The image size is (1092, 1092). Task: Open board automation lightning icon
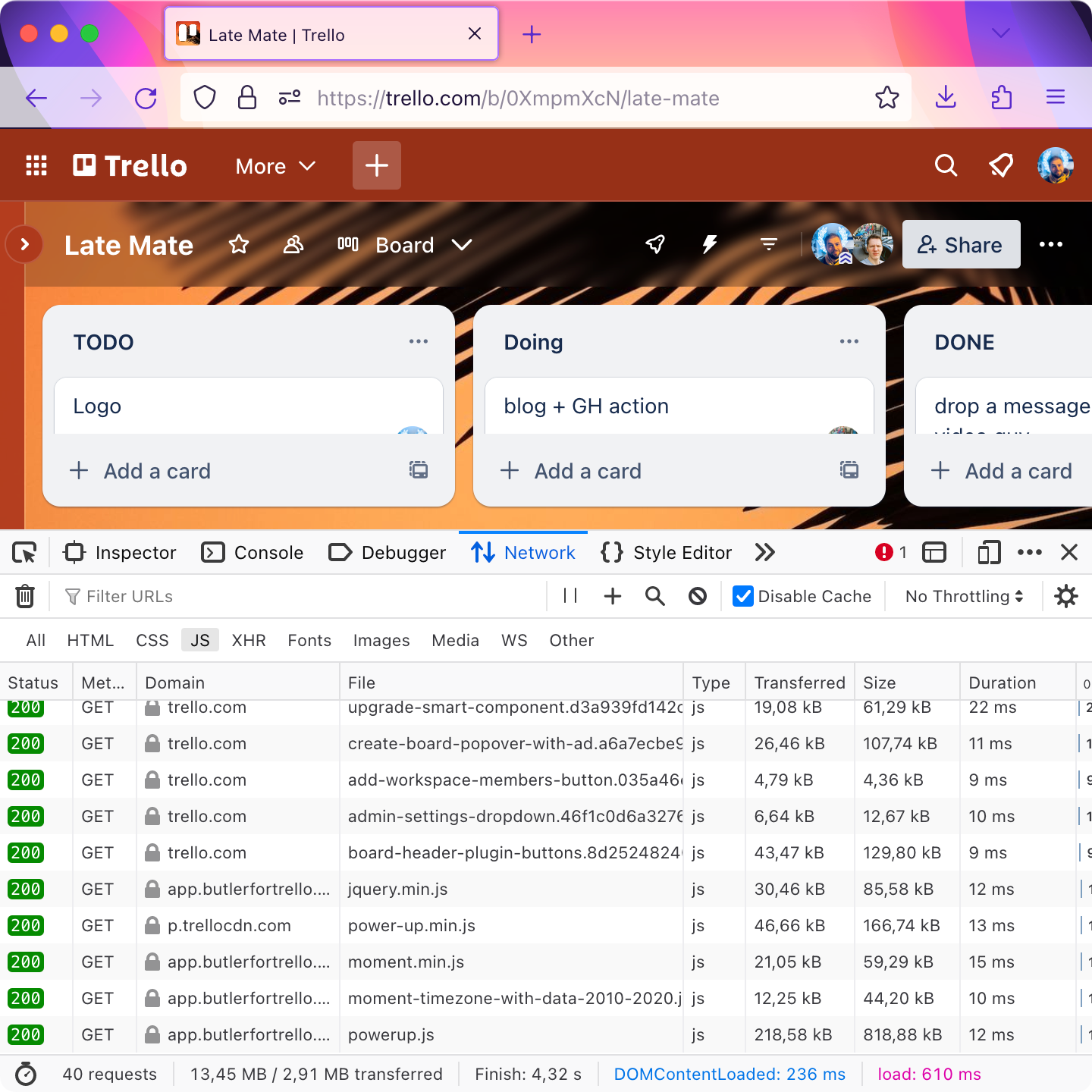(x=710, y=244)
